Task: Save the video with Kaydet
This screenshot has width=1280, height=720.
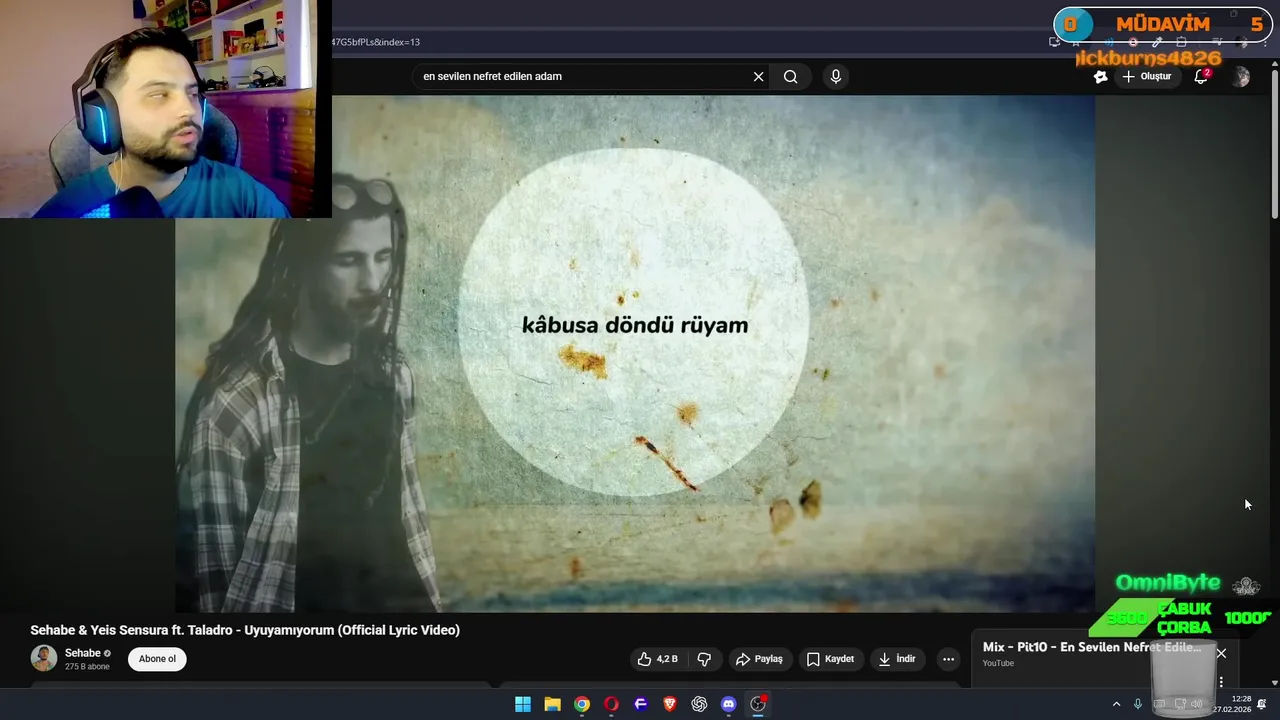Action: pyautogui.click(x=830, y=659)
